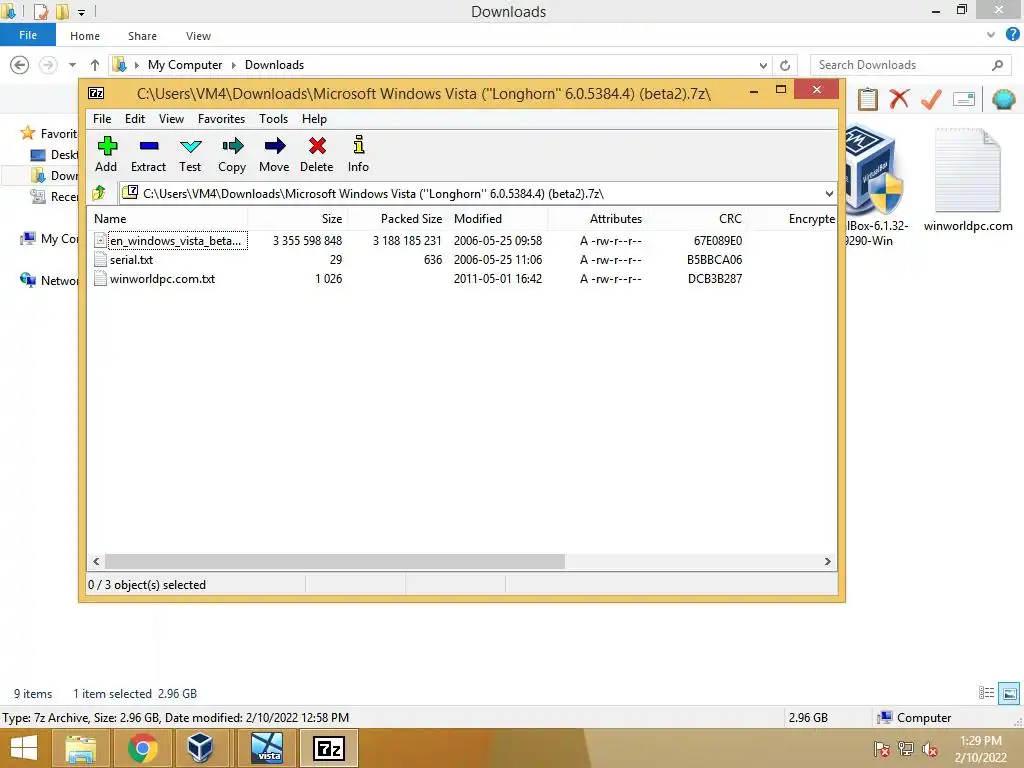This screenshot has height=768, width=1024.
Task: Expand the 7-Zip address path dropdown
Action: pos(829,193)
